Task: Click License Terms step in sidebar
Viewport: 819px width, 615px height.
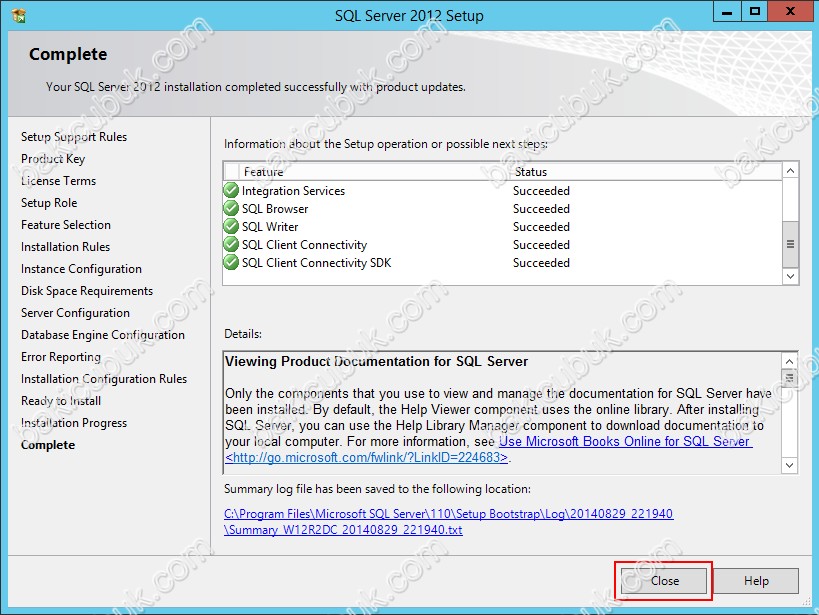Action: tap(58, 181)
